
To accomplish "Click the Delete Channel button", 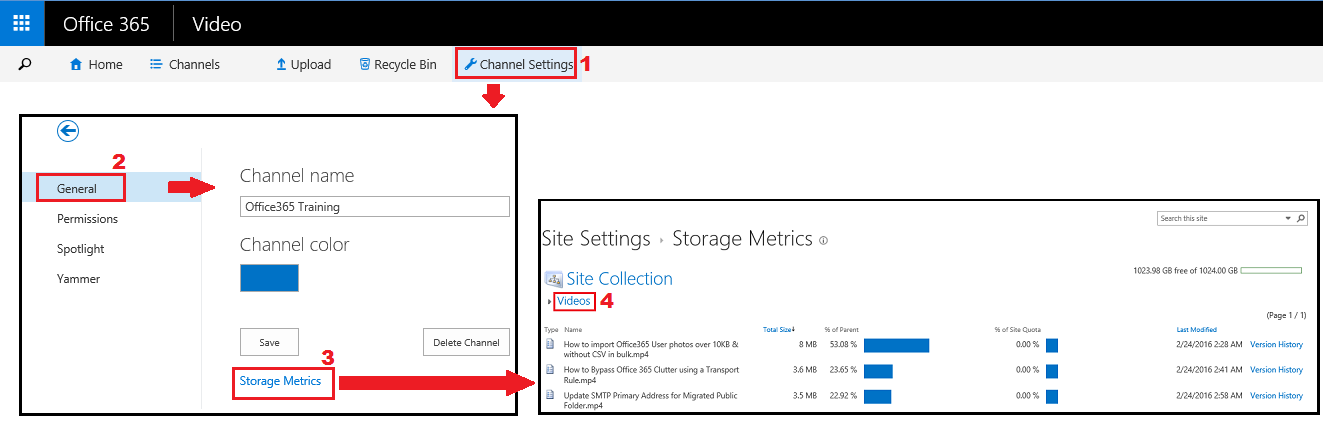I will coord(466,342).
